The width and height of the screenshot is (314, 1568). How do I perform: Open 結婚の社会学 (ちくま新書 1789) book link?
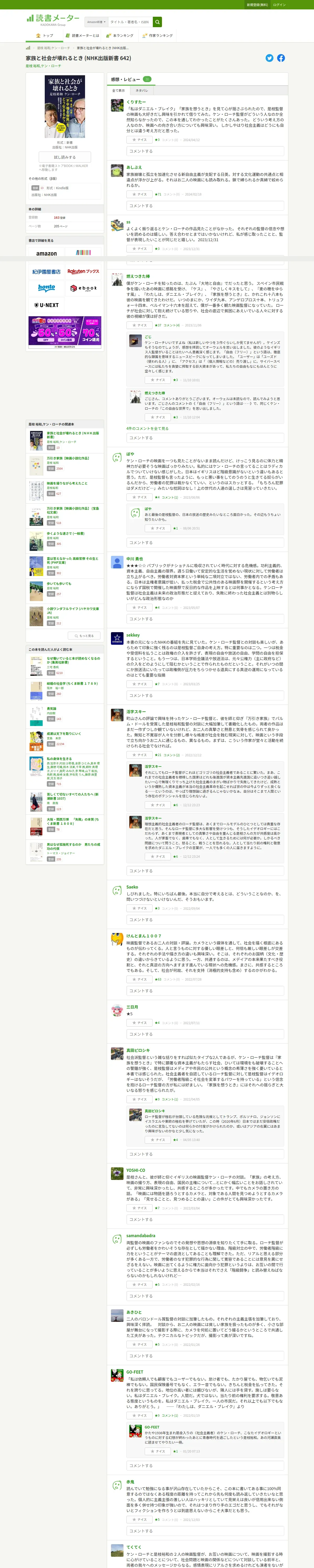pos(72,684)
